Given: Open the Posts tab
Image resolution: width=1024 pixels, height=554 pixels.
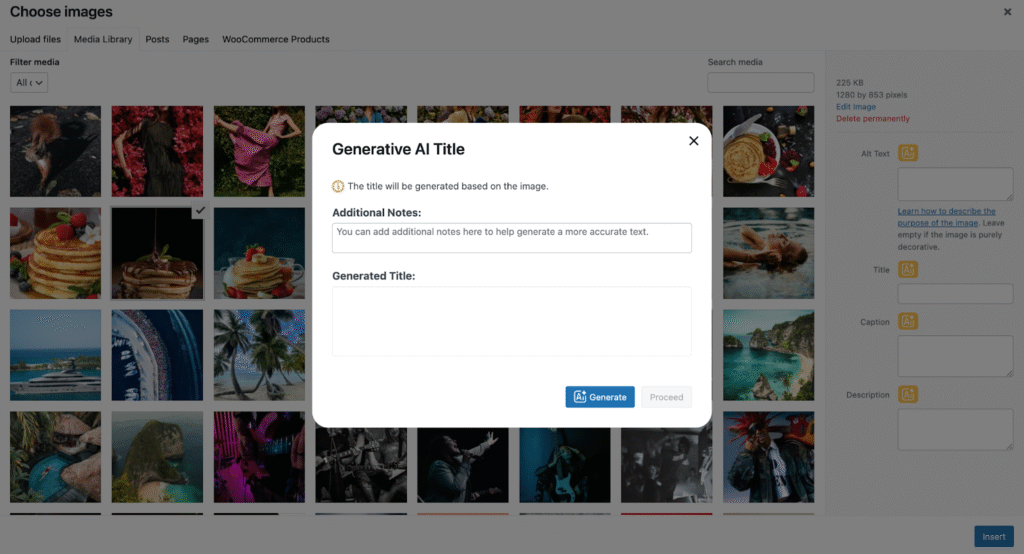Looking at the screenshot, I should pos(157,39).
